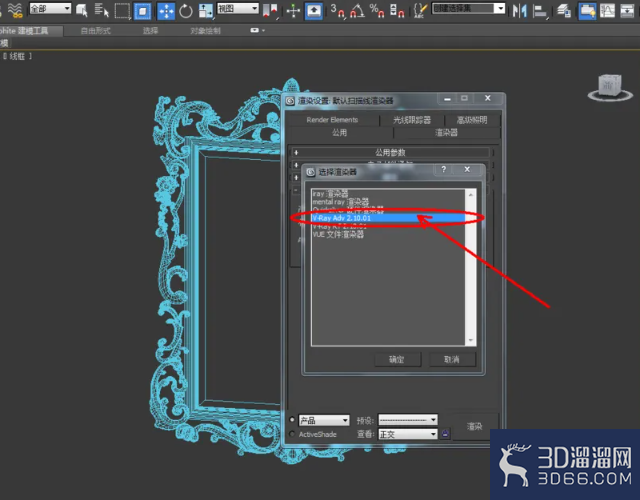Maximize the 渲染设置 window
The height and width of the screenshot is (500, 640).
pos(464,98)
